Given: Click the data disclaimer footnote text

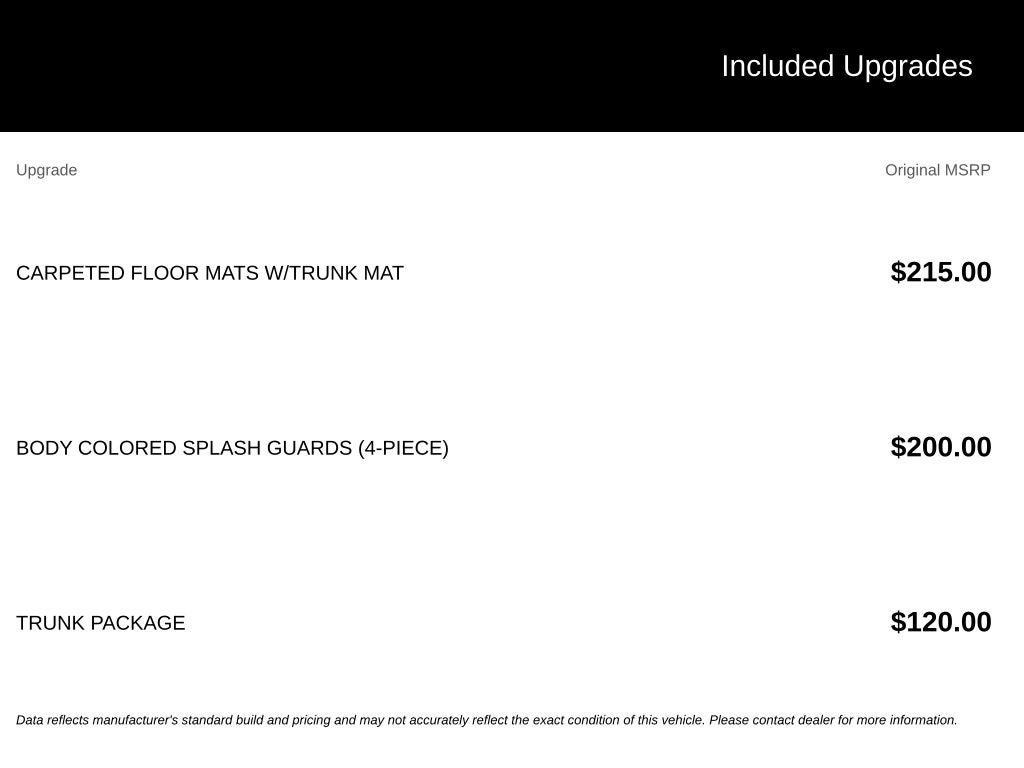Looking at the screenshot, I should pos(487,720).
